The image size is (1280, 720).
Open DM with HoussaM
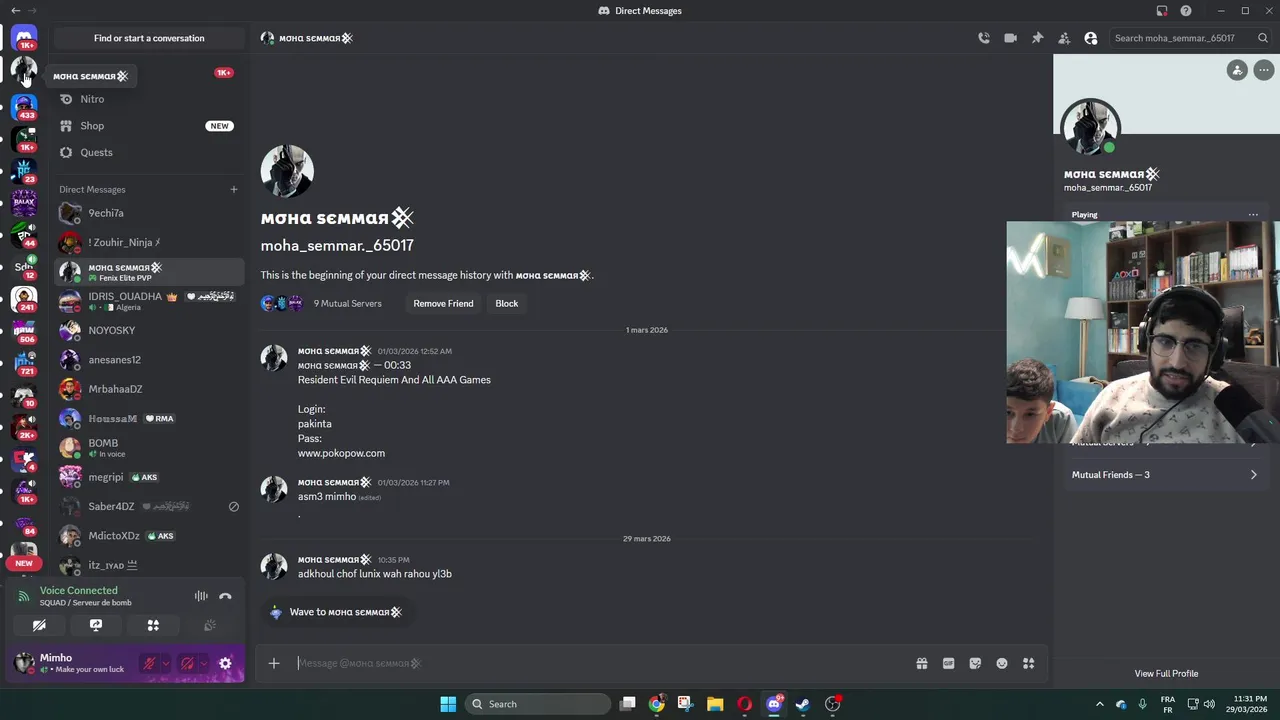pyautogui.click(x=149, y=418)
